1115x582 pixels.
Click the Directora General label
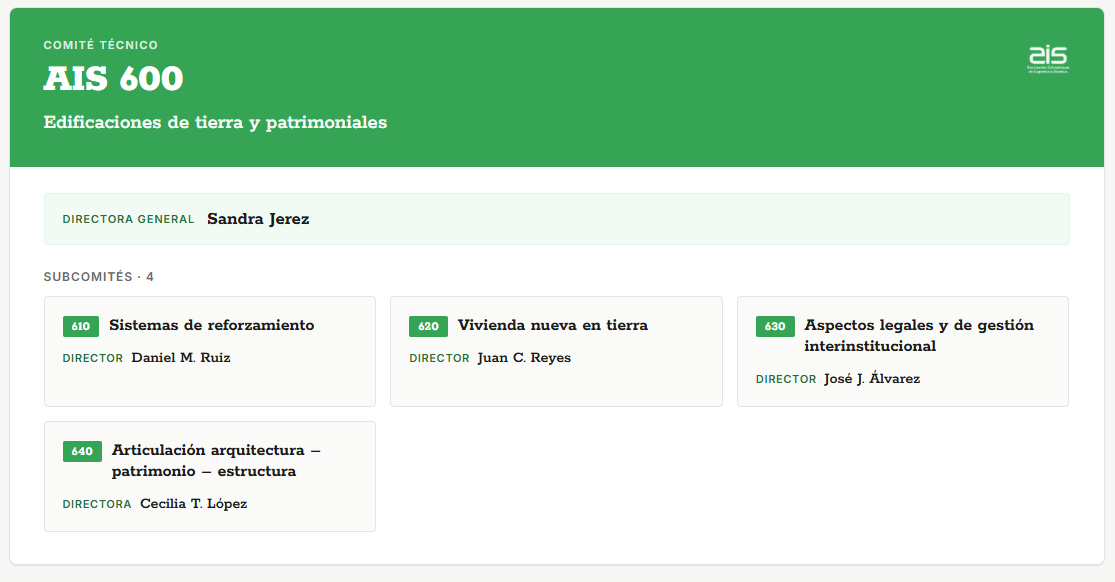tap(128, 219)
